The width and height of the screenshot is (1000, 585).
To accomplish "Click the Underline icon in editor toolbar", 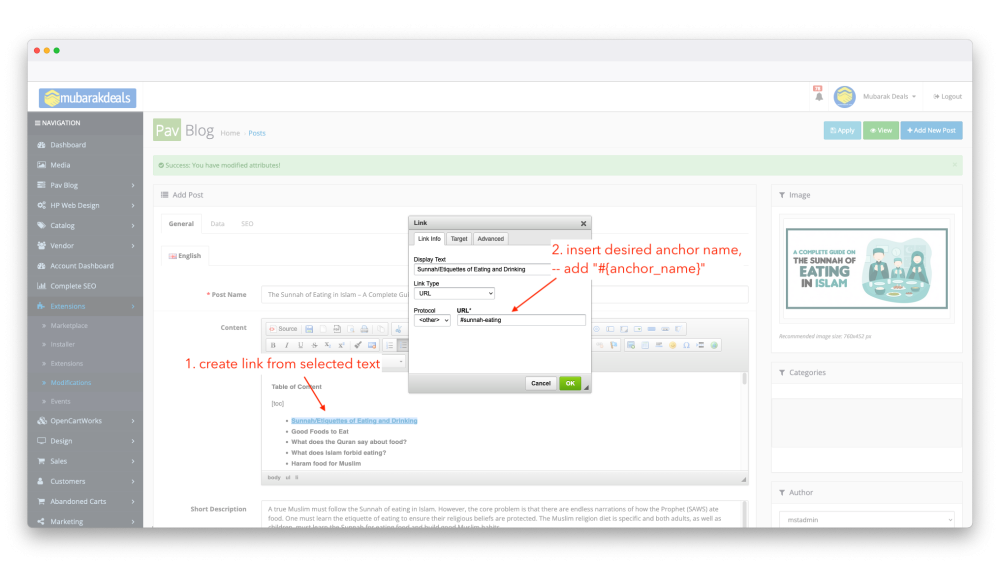I will [300, 345].
